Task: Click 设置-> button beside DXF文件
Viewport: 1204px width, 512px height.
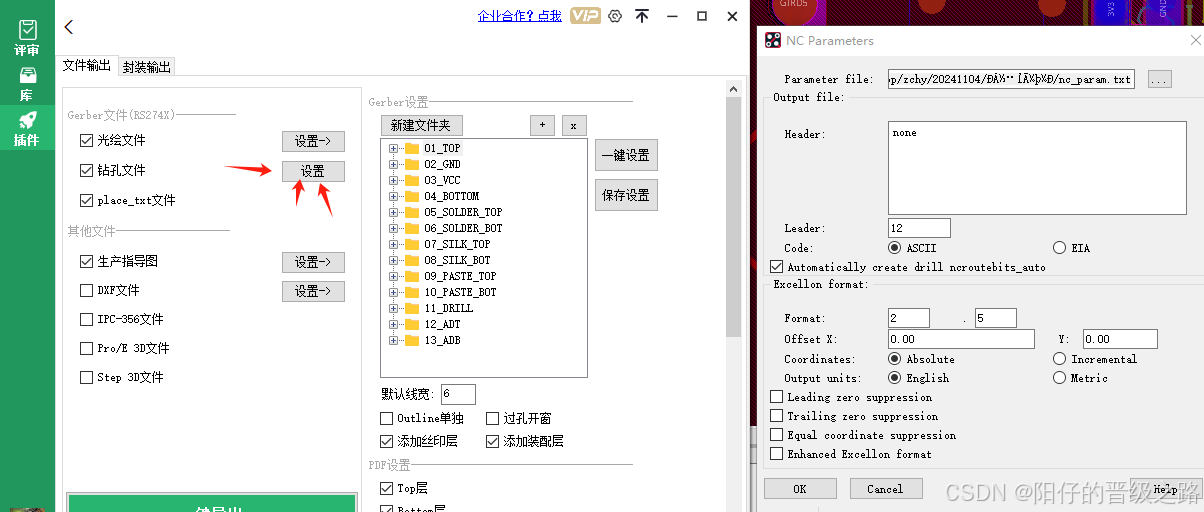Action: click(313, 291)
